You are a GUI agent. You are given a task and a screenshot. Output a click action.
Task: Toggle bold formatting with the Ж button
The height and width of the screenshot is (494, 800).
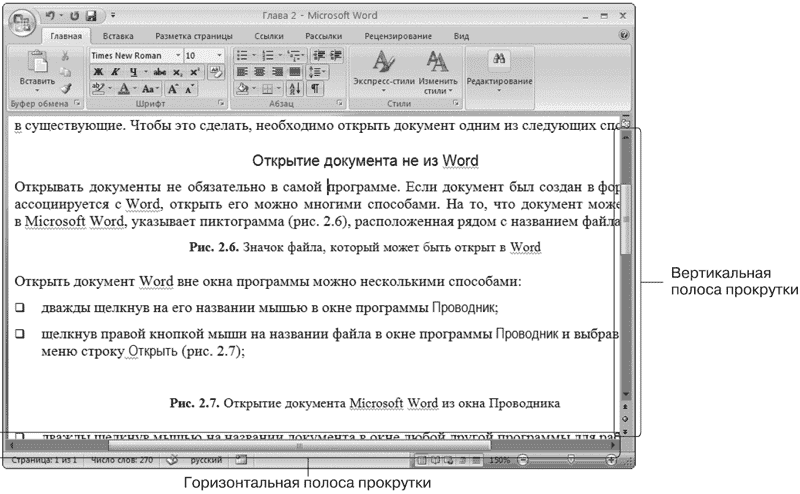click(x=98, y=72)
